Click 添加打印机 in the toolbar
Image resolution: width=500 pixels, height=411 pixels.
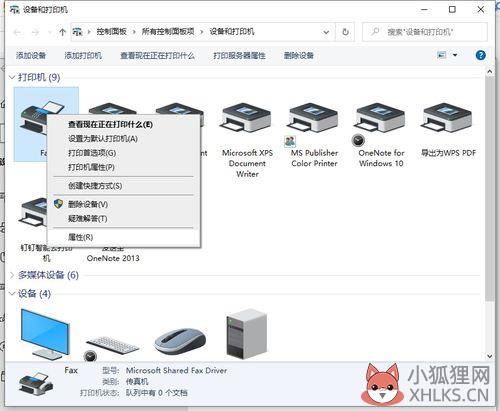[x=83, y=55]
